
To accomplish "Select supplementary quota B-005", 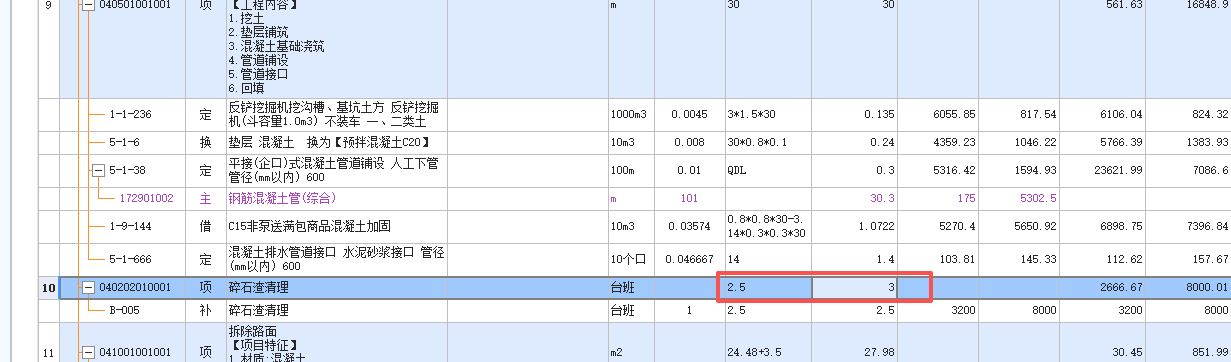I will [124, 310].
